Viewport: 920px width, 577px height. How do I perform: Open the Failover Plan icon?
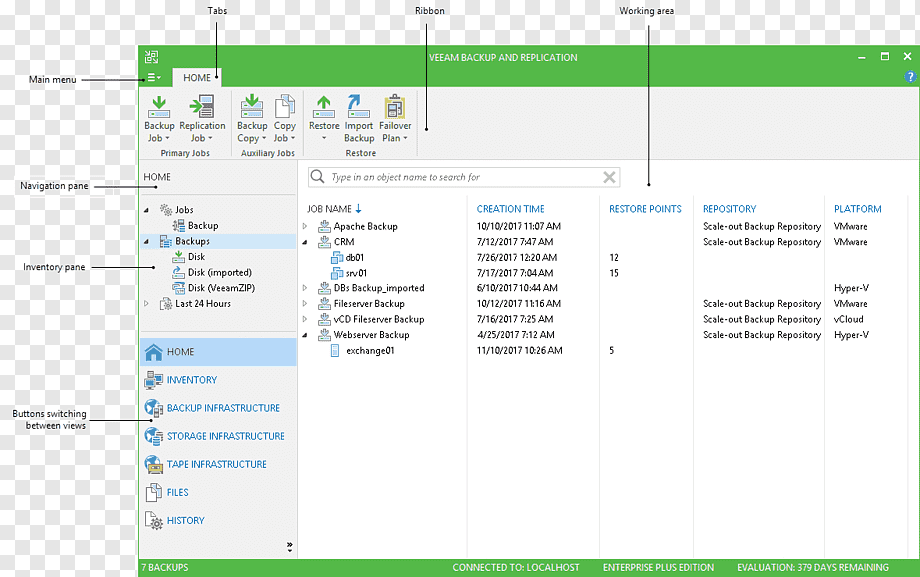coord(395,119)
